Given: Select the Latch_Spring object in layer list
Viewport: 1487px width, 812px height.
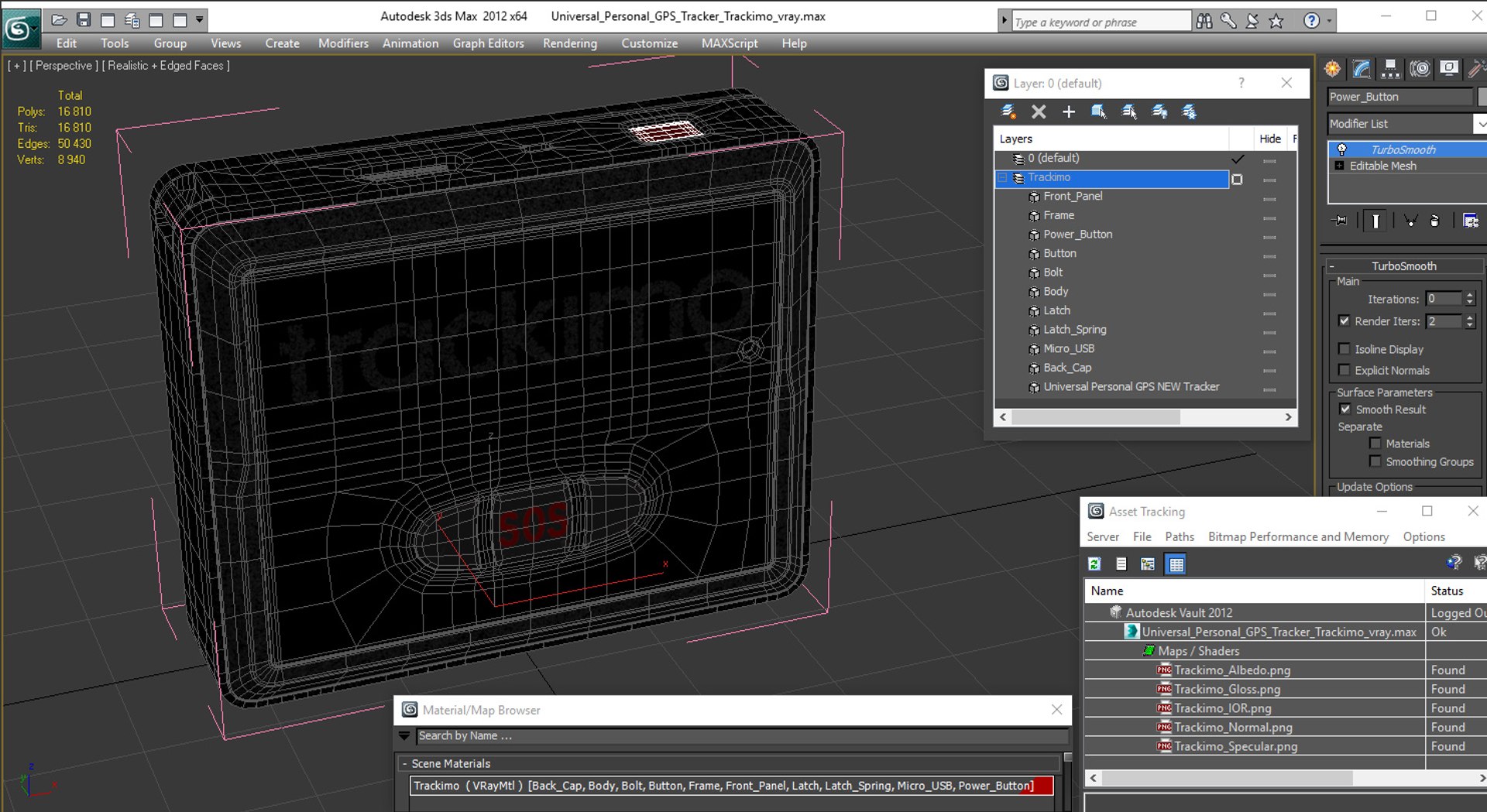Looking at the screenshot, I should pos(1074,330).
